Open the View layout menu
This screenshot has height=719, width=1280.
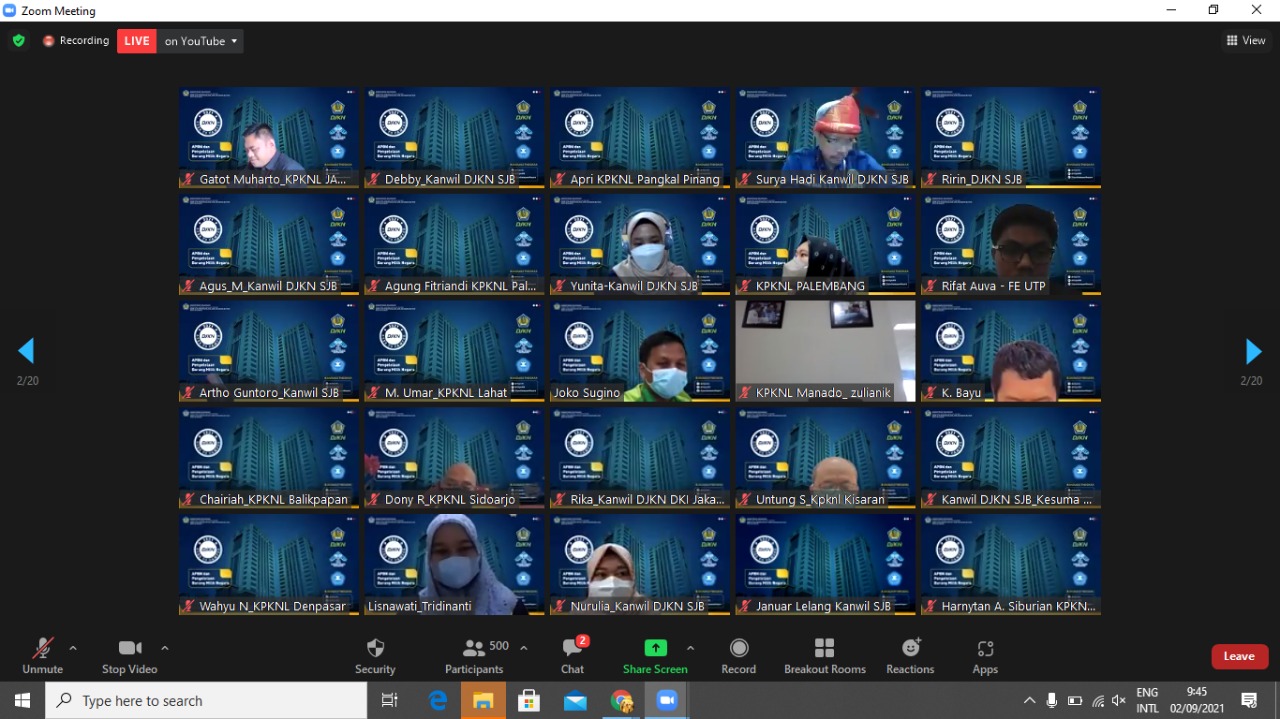[x=1246, y=41]
